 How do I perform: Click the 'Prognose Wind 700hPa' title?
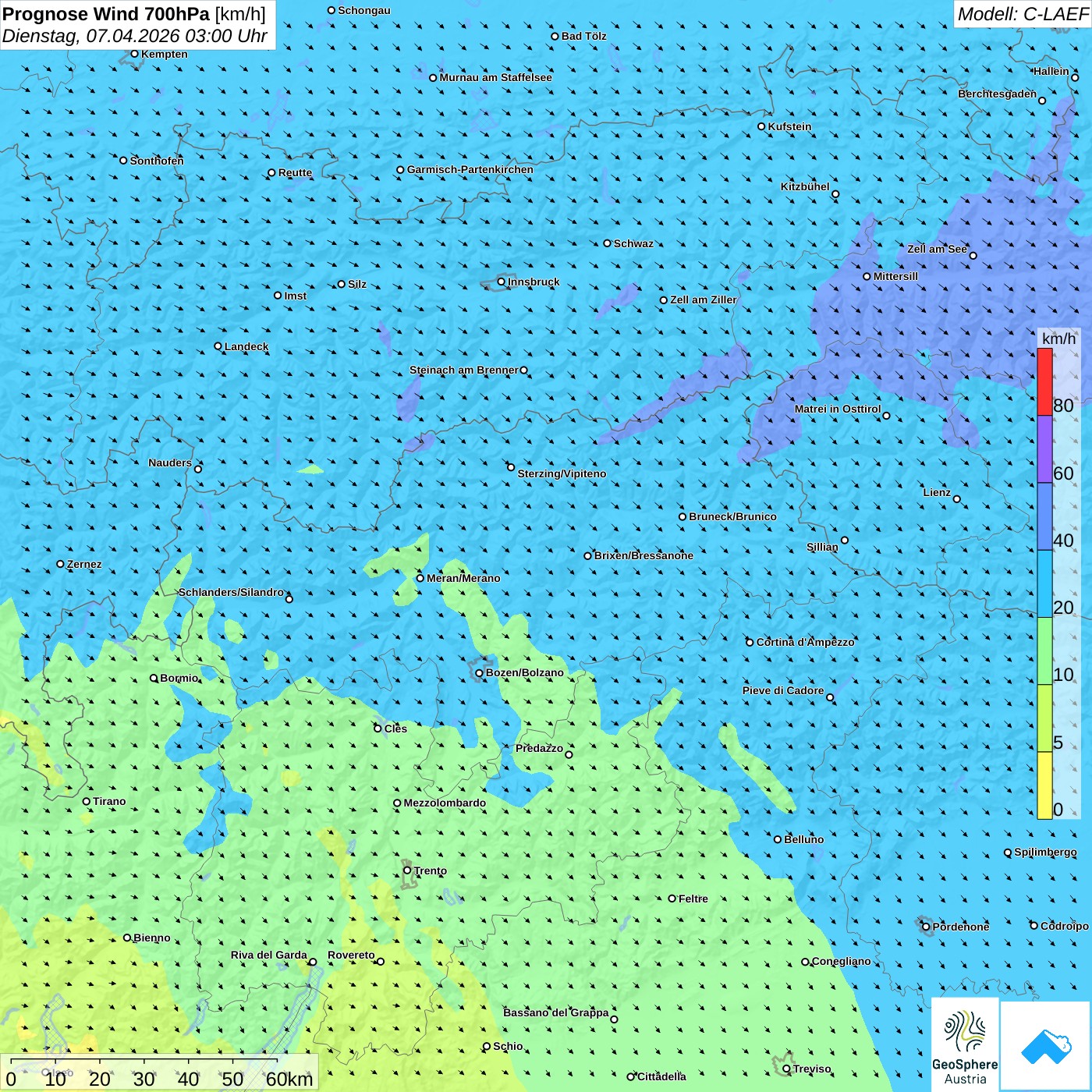(107, 14)
